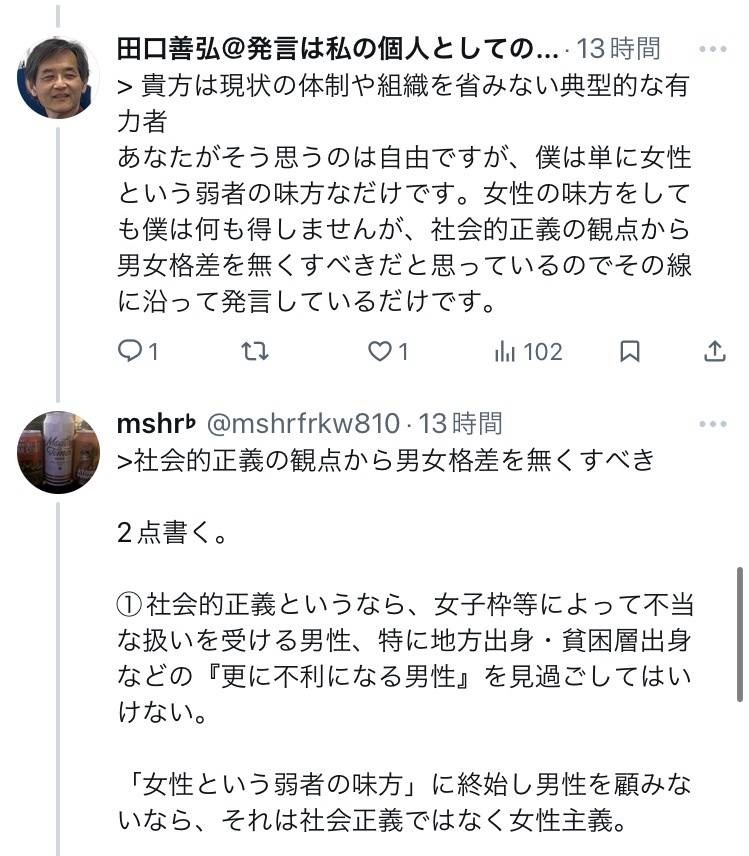Like 田口善弘's tweet with the heart icon
The width and height of the screenshot is (749, 856).
[x=380, y=351]
